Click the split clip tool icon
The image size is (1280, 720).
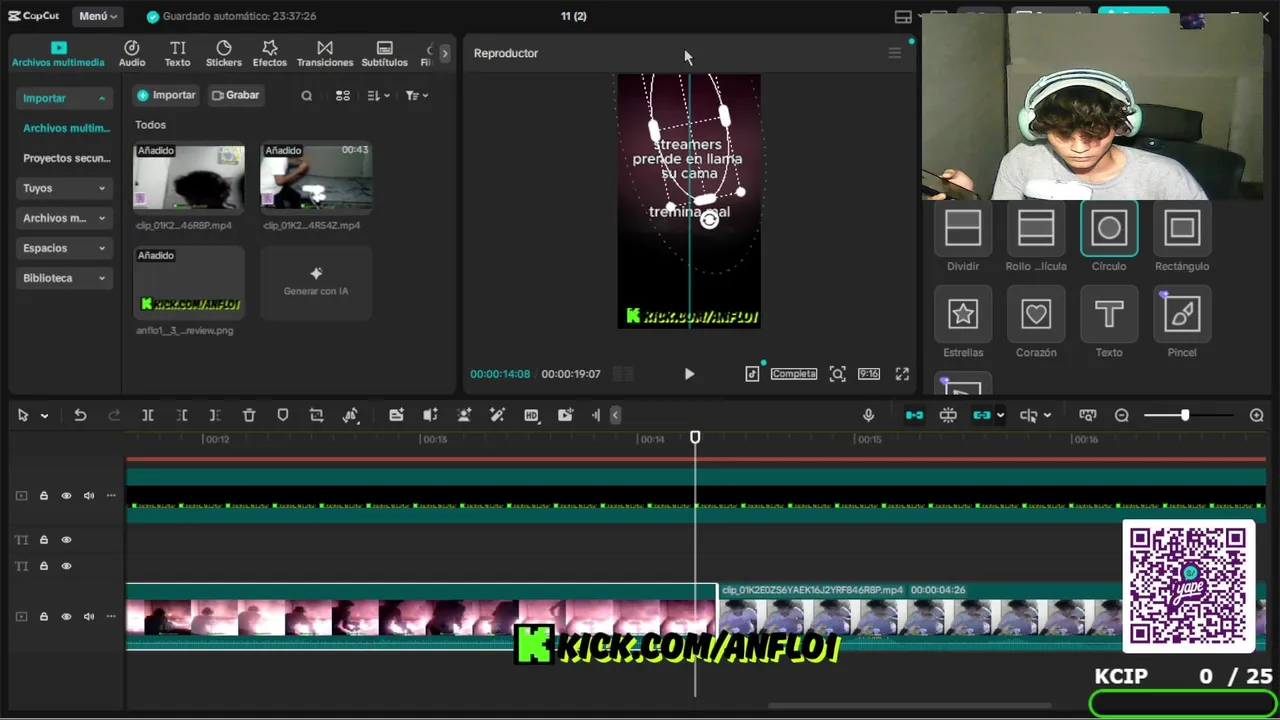147,415
